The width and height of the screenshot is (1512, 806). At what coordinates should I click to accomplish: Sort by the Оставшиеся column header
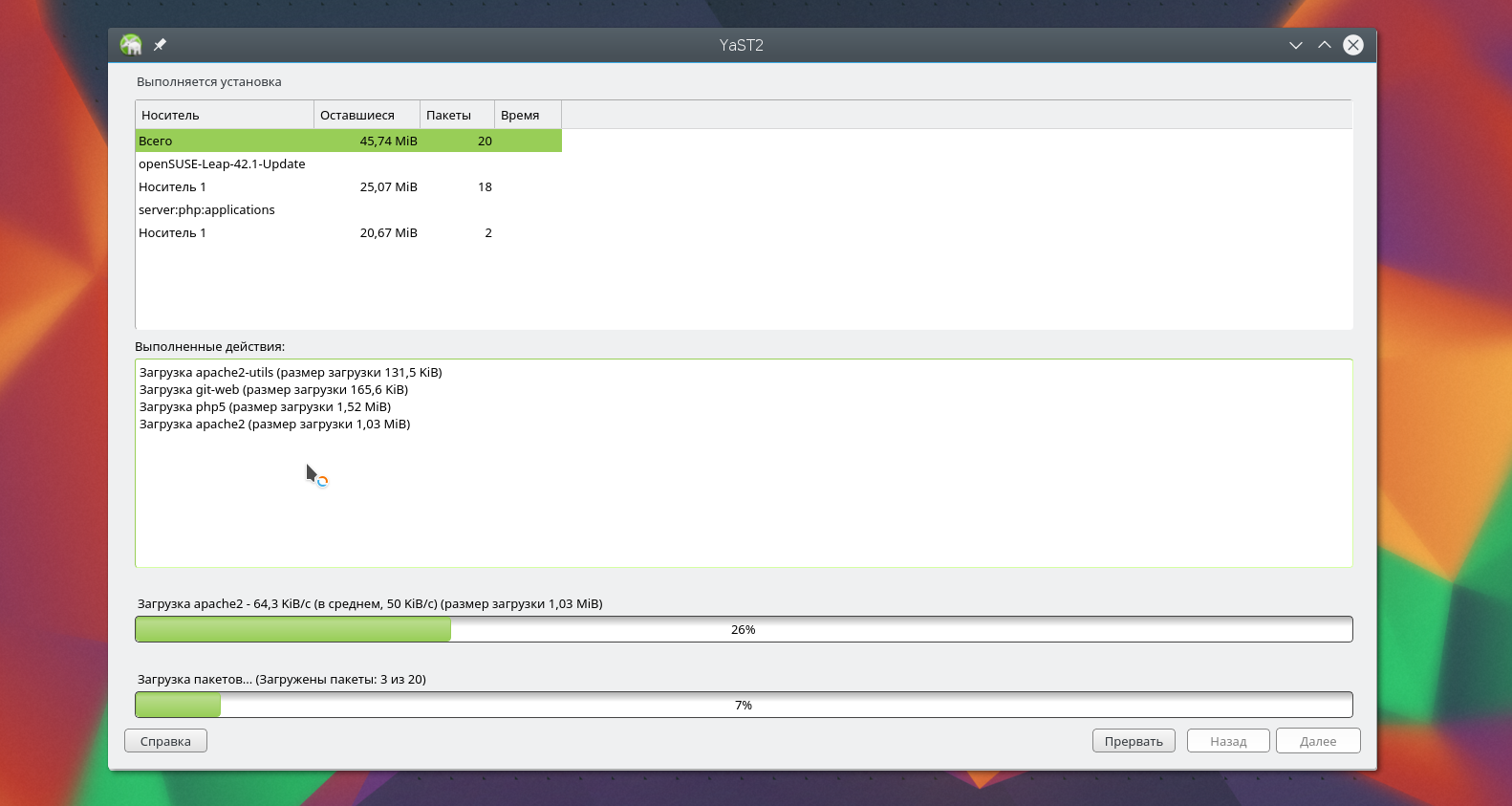[366, 115]
